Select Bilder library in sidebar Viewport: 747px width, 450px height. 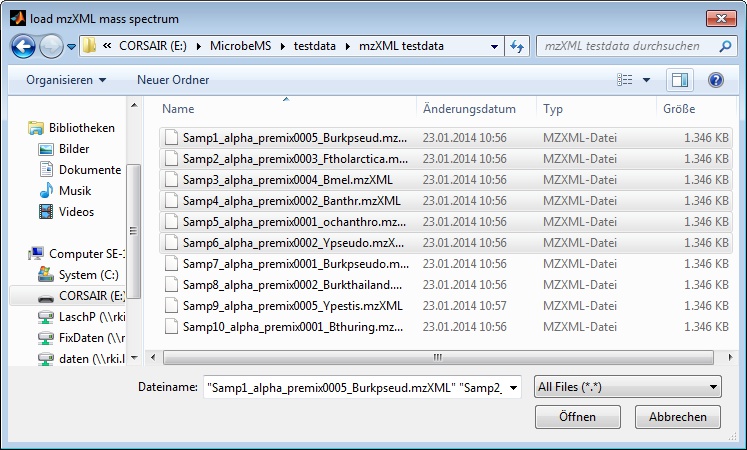click(73, 149)
